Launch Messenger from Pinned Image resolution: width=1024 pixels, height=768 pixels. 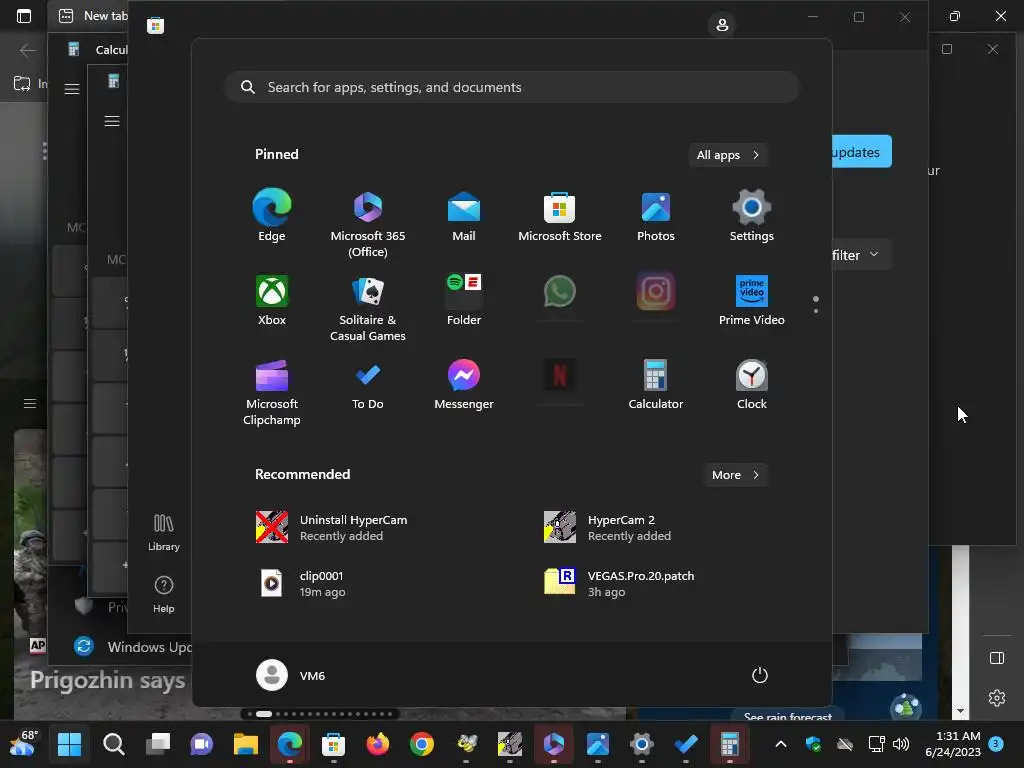click(464, 384)
